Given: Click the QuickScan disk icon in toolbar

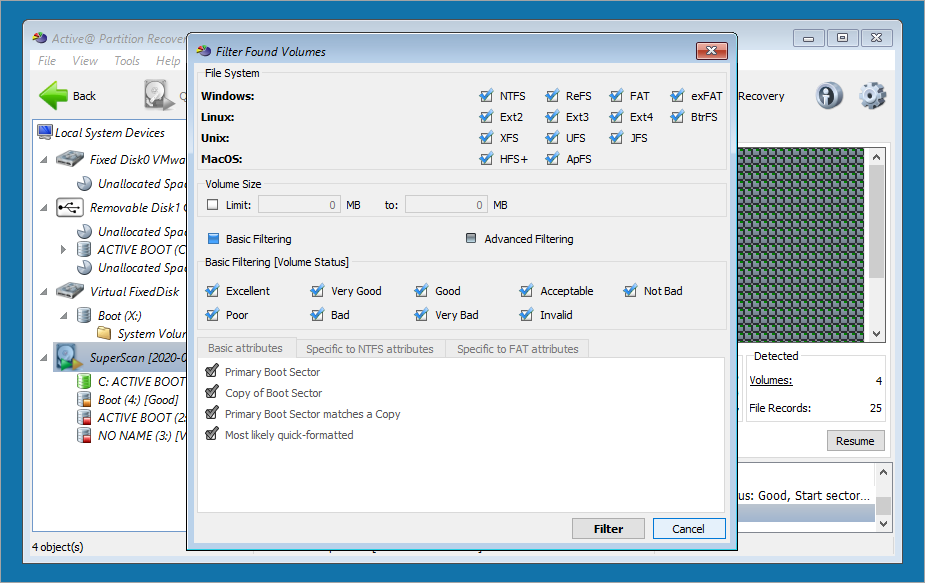Looking at the screenshot, I should pyautogui.click(x=159, y=96).
